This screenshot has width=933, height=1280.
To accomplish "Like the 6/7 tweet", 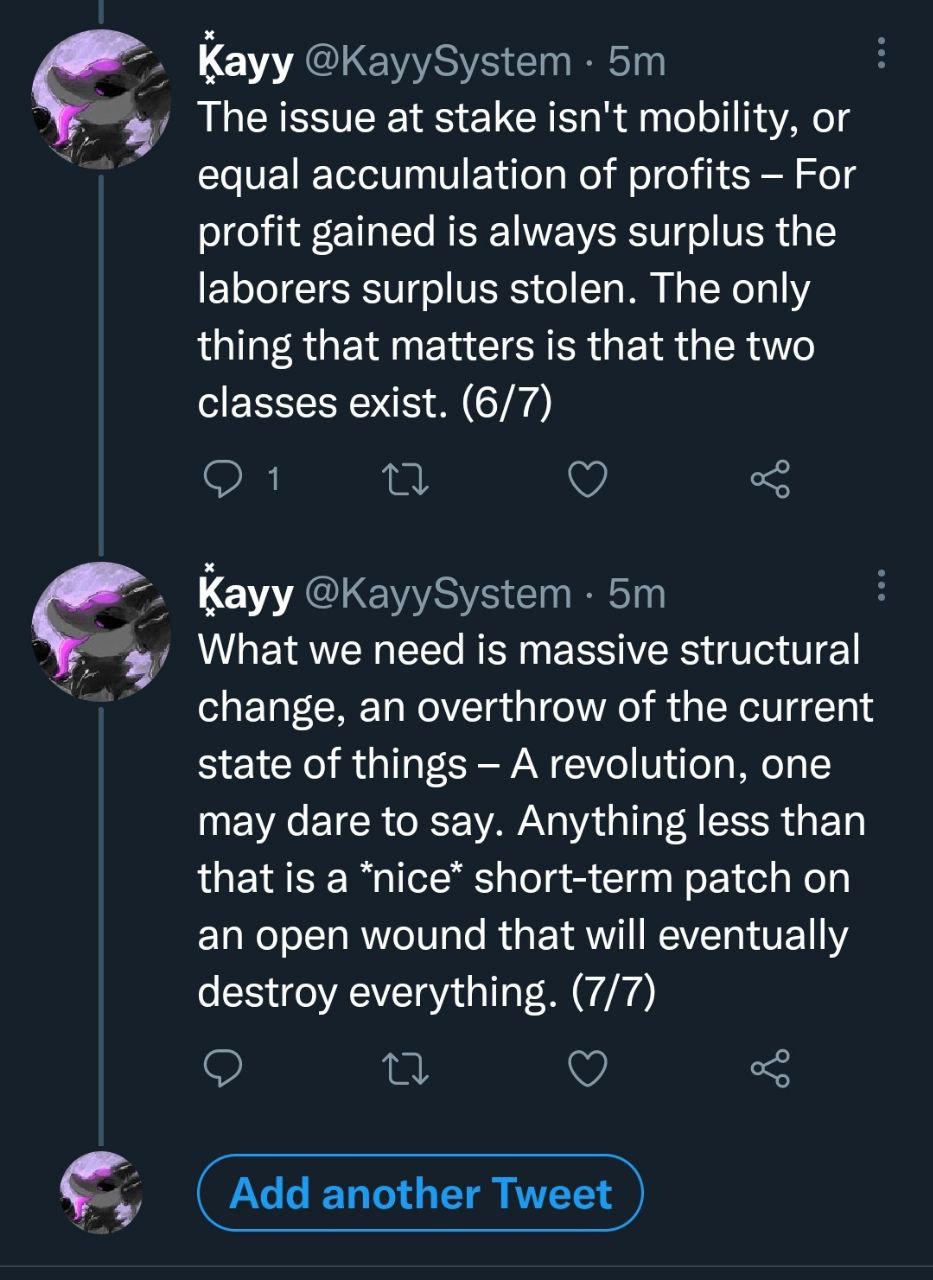I will tap(588, 482).
